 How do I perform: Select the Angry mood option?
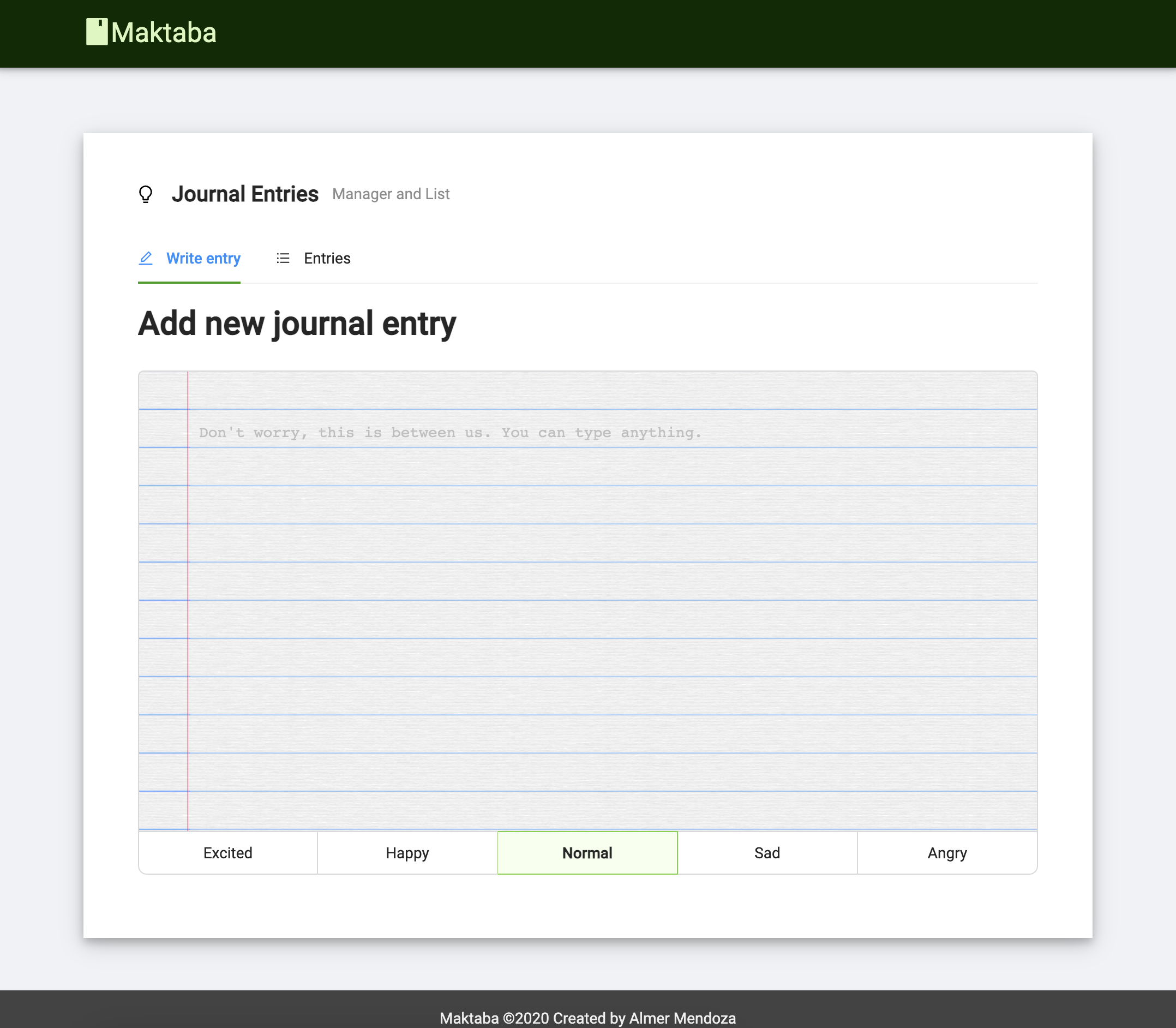tap(947, 852)
